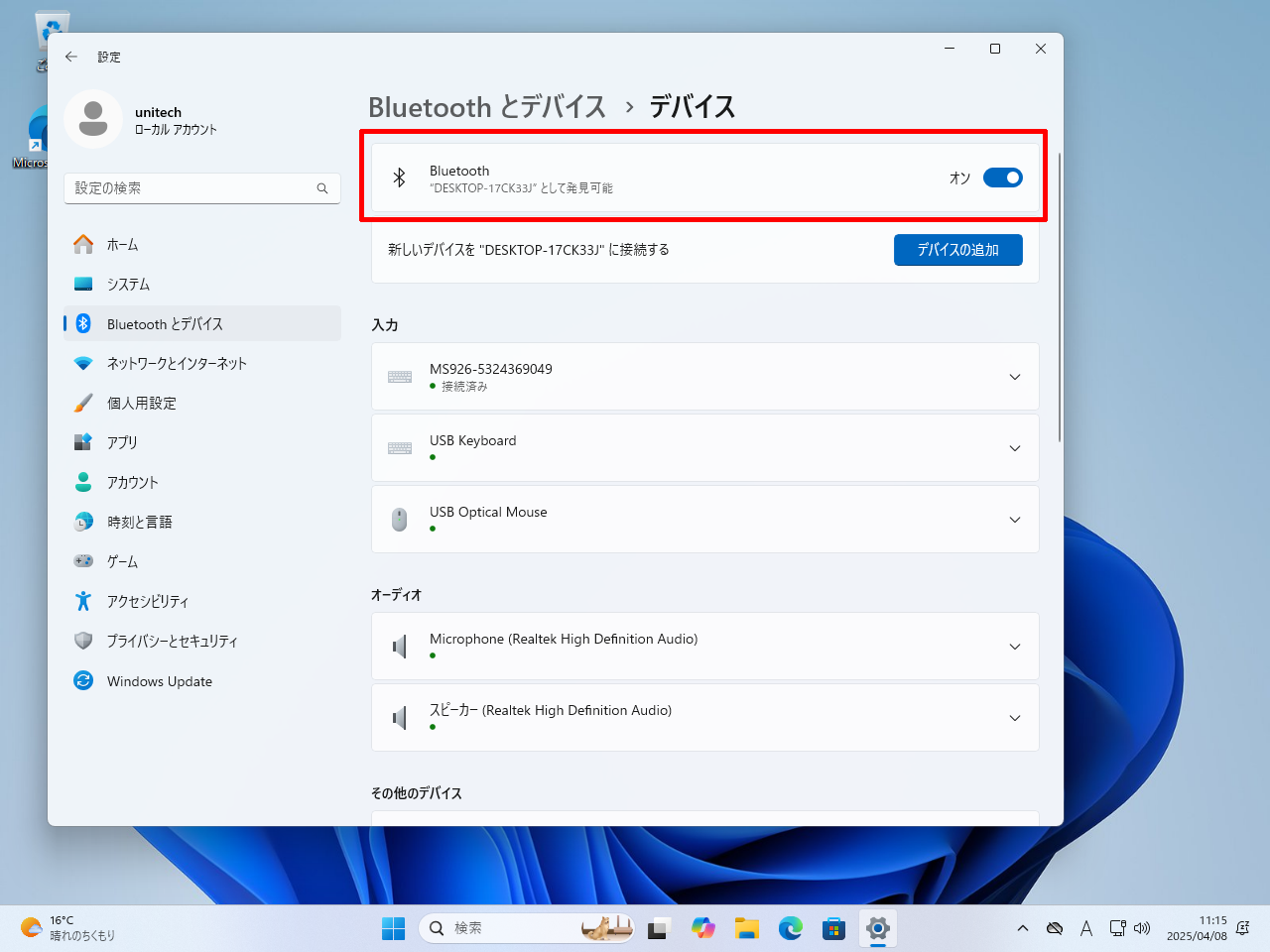Viewport: 1270px width, 952px height.
Task: Click the game controller icon in sidebar
Action: pyautogui.click(x=83, y=561)
